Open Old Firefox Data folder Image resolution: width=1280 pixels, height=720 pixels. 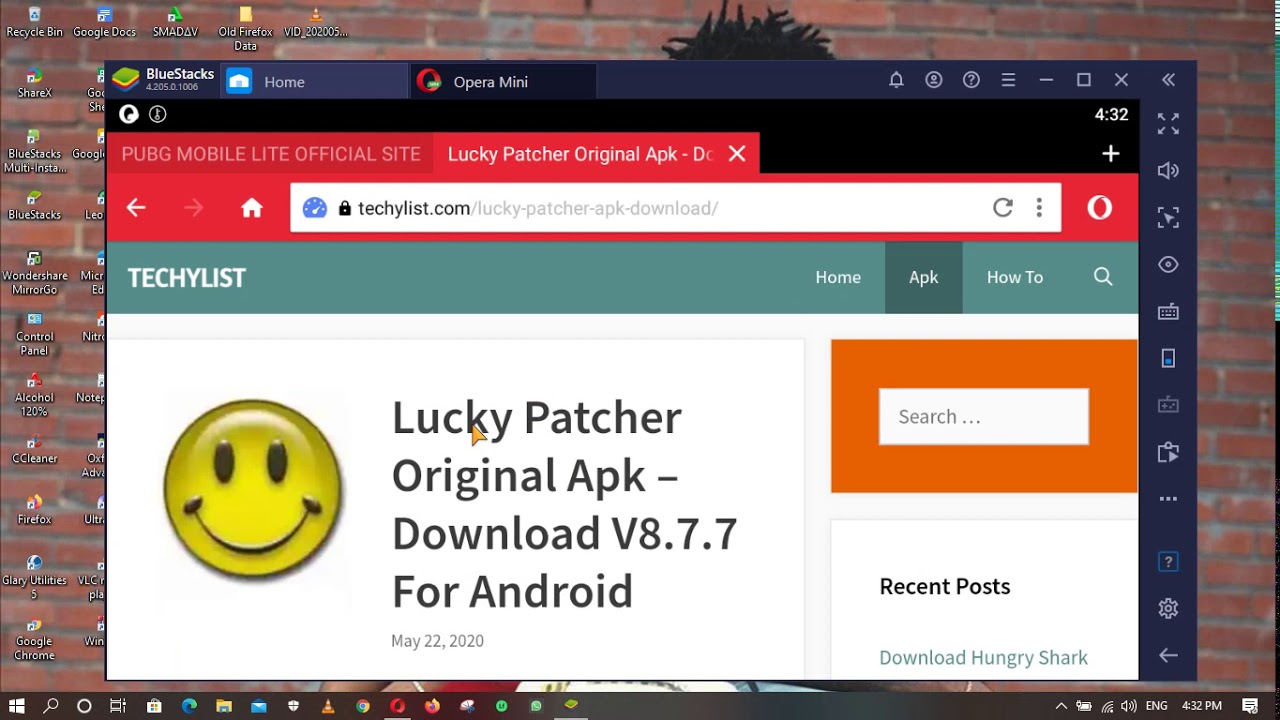tap(246, 29)
